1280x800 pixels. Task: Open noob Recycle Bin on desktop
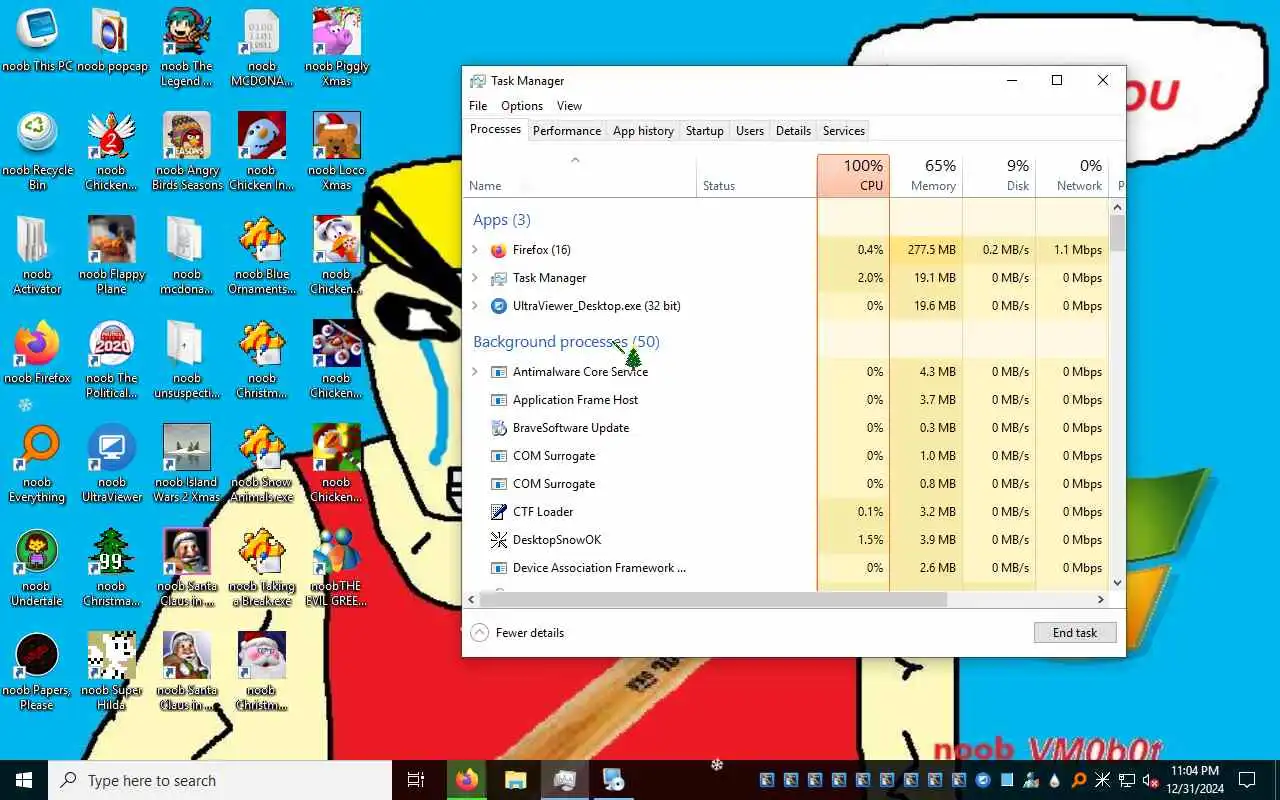(37, 151)
